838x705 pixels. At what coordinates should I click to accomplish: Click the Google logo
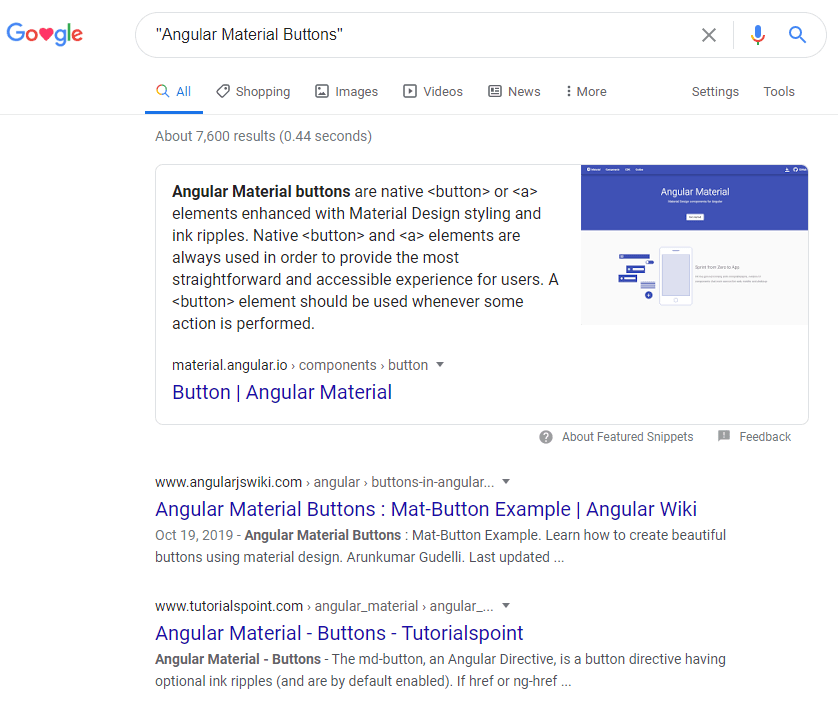45,35
